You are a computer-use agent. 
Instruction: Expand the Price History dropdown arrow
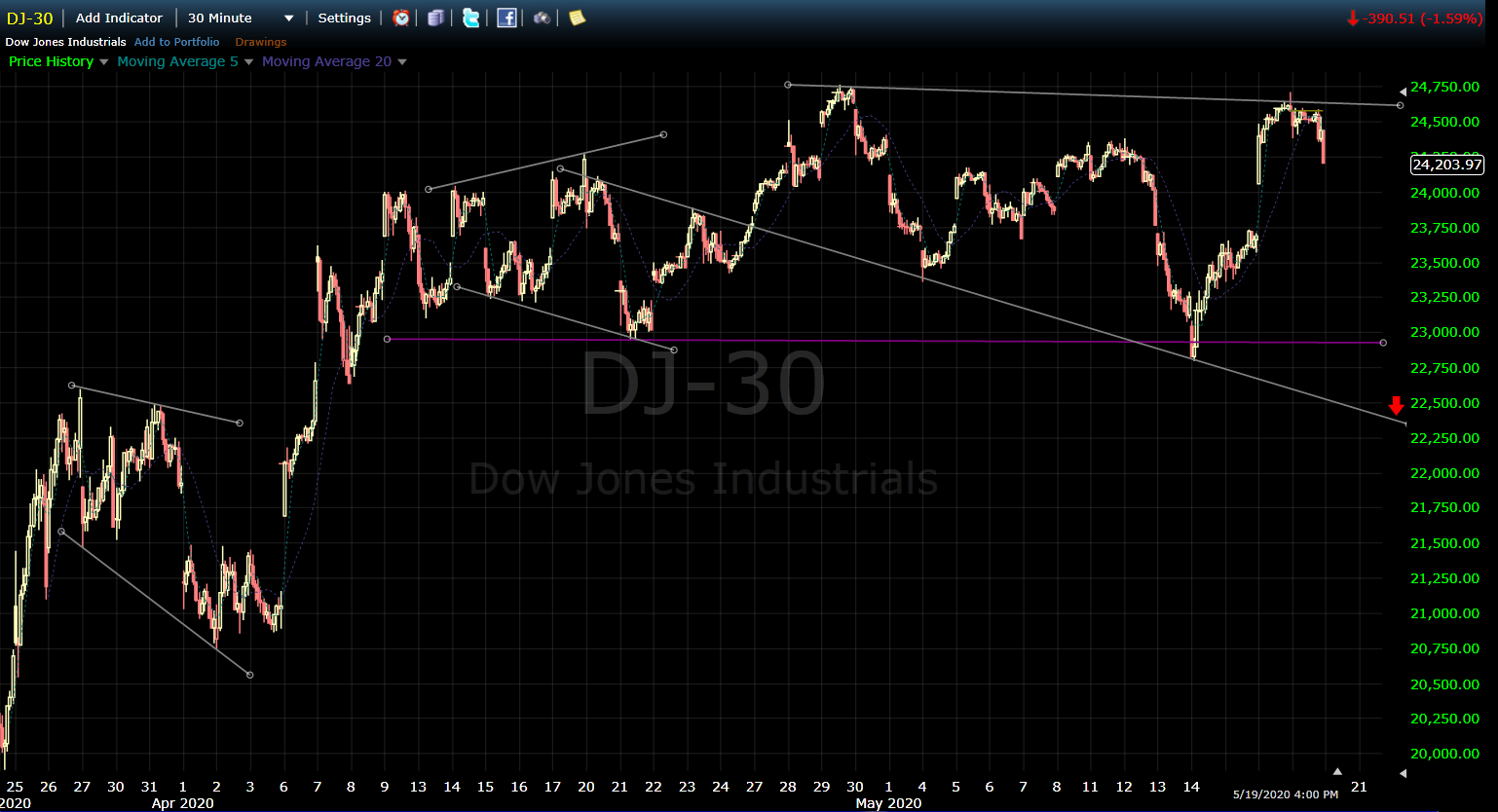pos(104,62)
